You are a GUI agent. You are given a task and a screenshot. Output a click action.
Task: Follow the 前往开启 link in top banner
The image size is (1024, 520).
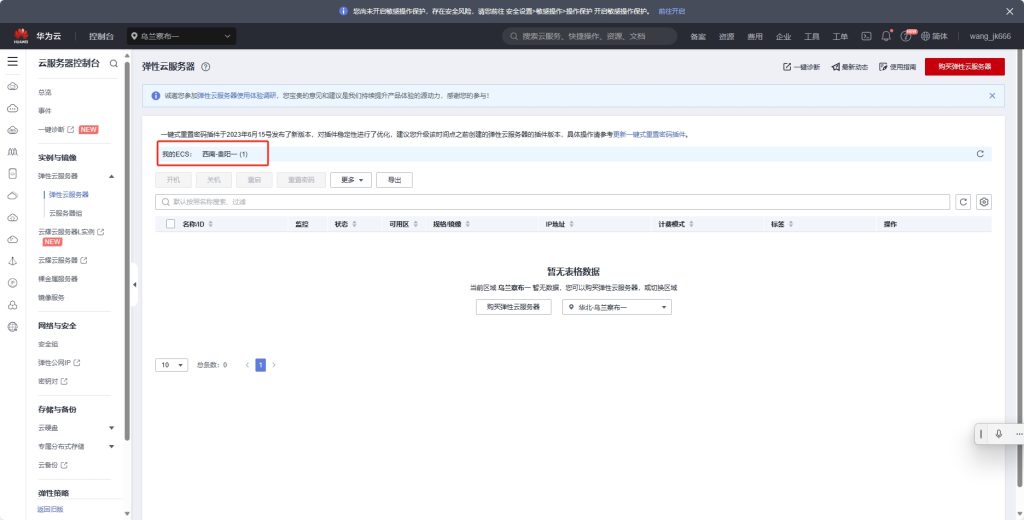click(671, 11)
